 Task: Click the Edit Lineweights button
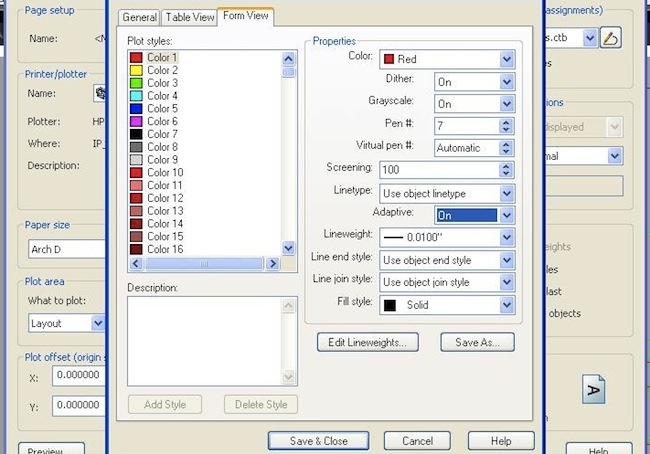[367, 342]
